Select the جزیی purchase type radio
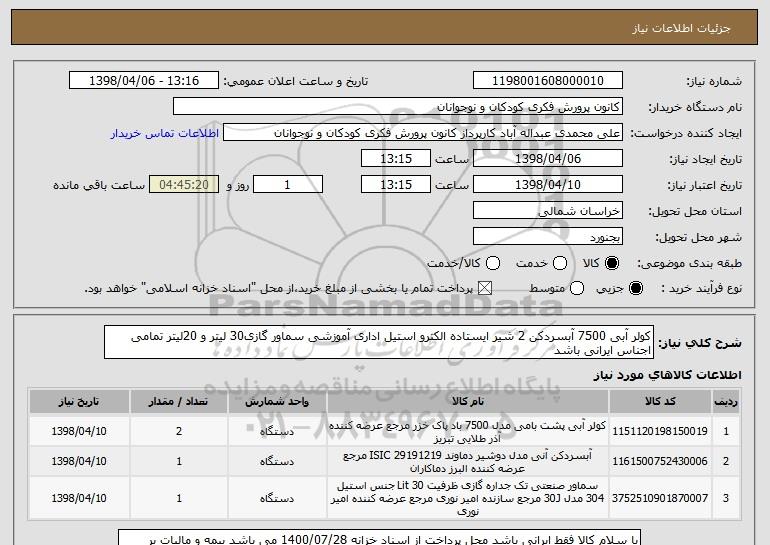 (636, 289)
